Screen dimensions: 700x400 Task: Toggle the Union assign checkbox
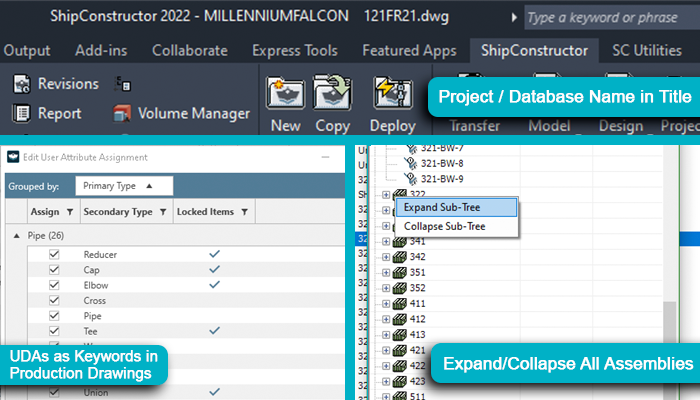pyautogui.click(x=54, y=392)
